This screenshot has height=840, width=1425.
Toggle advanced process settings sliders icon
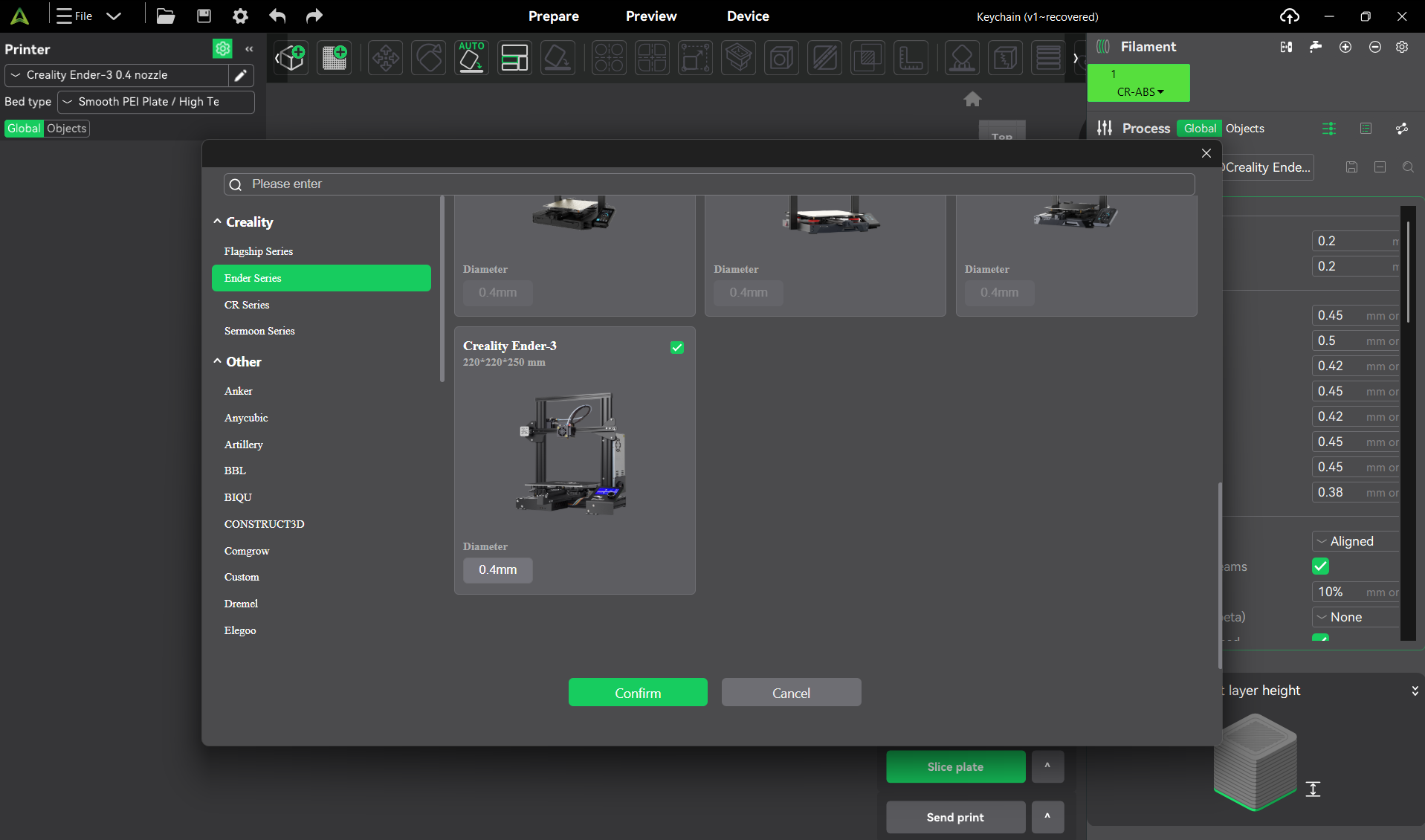tap(1329, 129)
